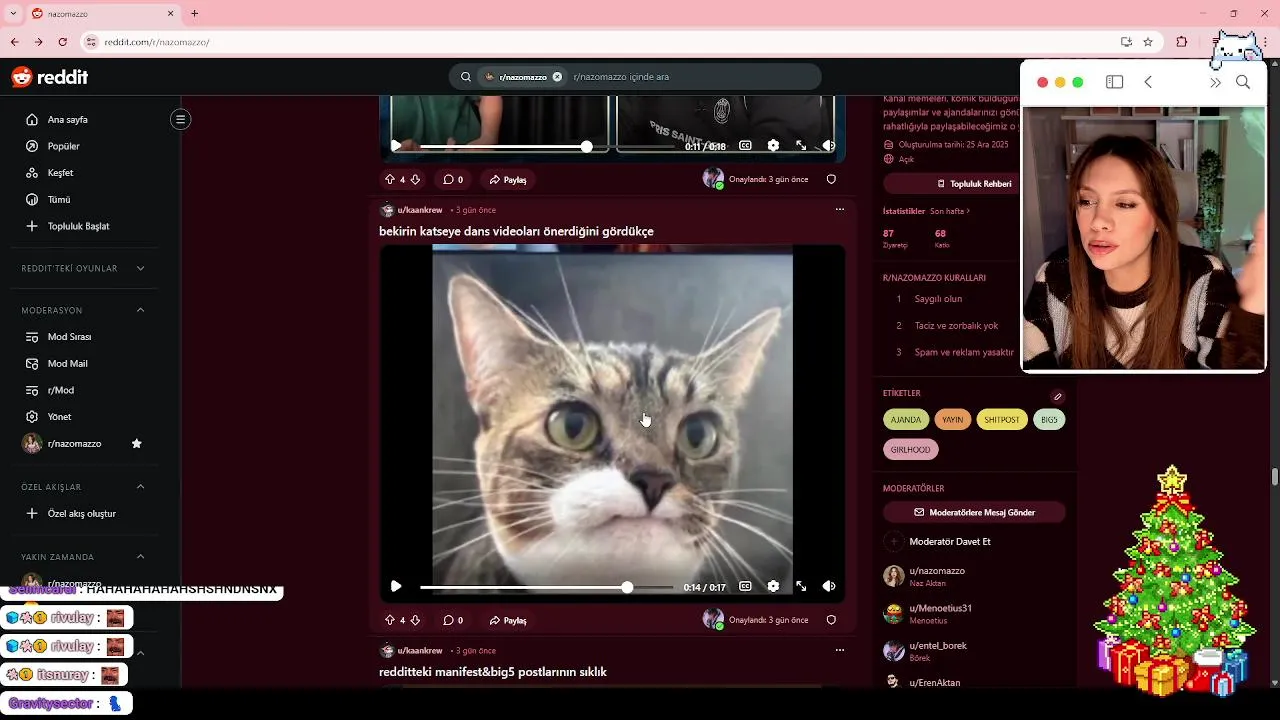Open u/entel_borek moderator profile
1280x720 pixels.
coord(938,646)
